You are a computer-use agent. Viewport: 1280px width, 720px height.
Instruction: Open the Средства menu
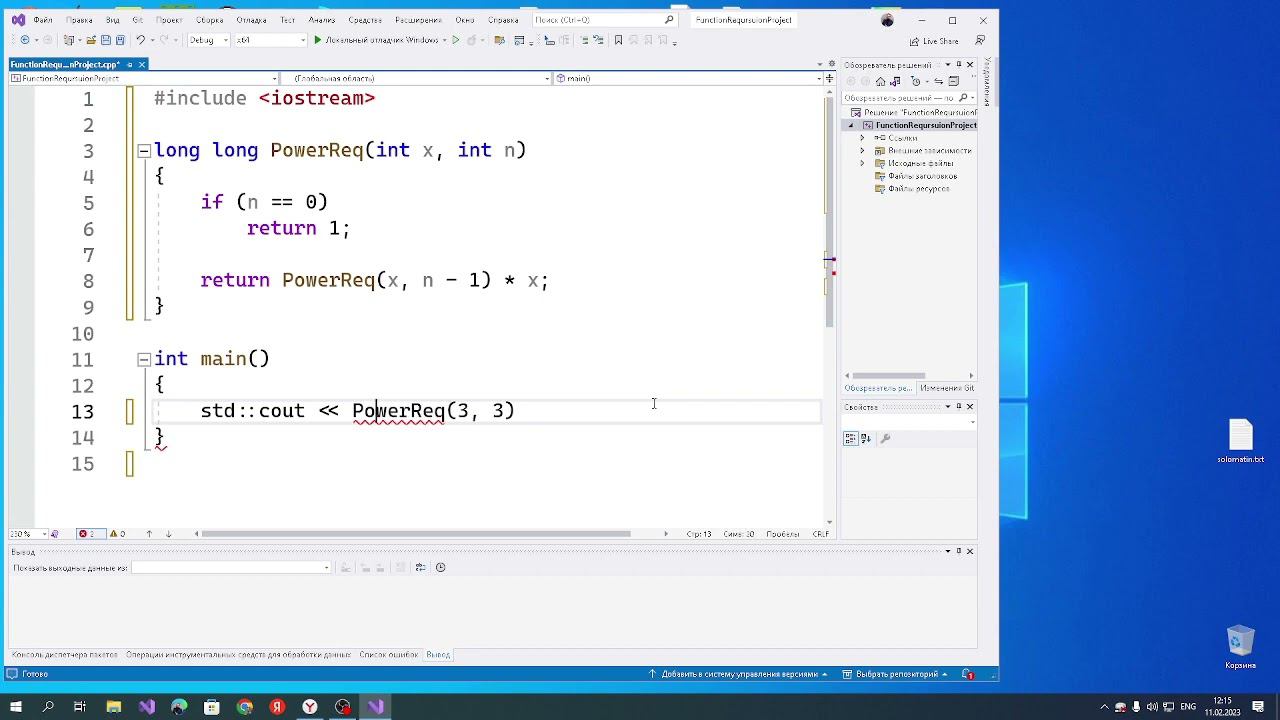point(365,20)
